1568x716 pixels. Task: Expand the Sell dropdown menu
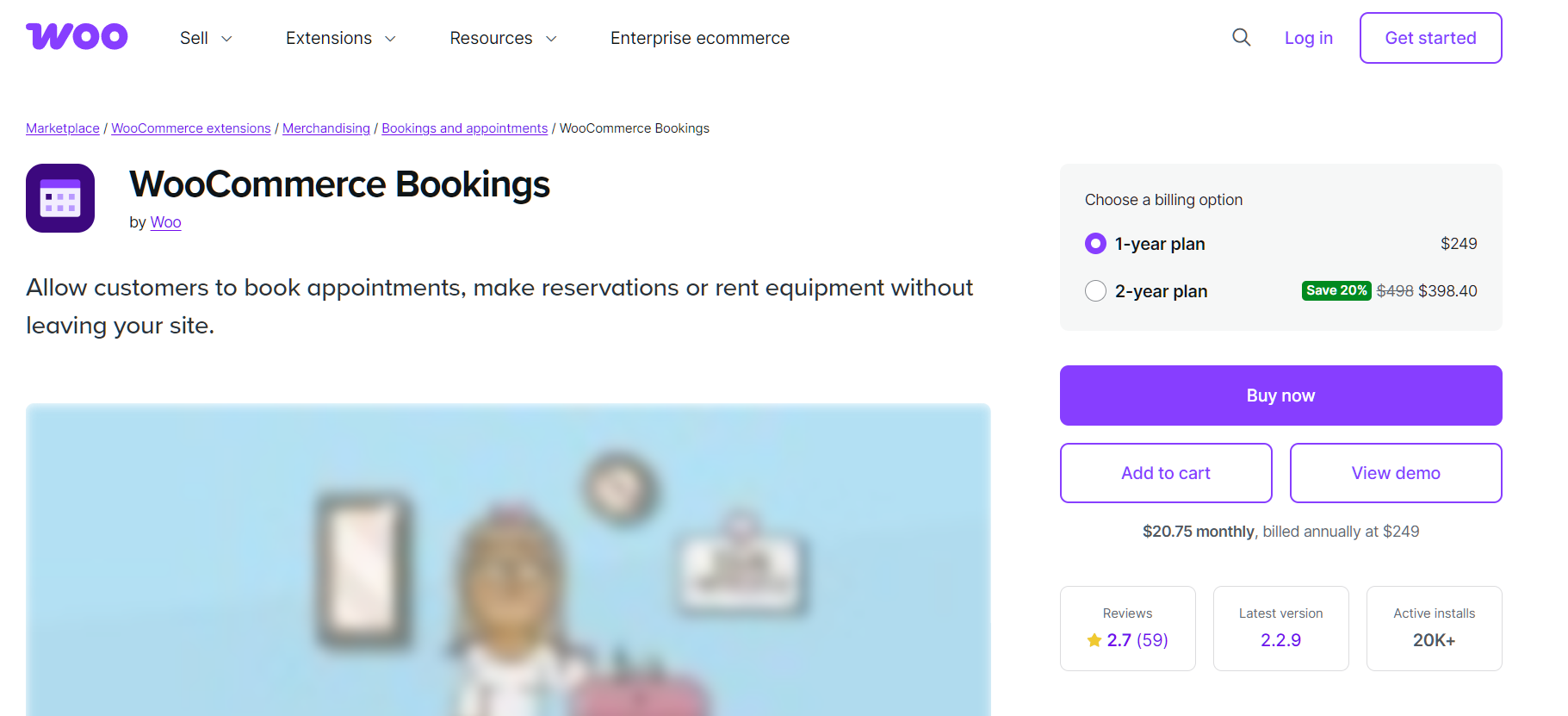click(206, 38)
